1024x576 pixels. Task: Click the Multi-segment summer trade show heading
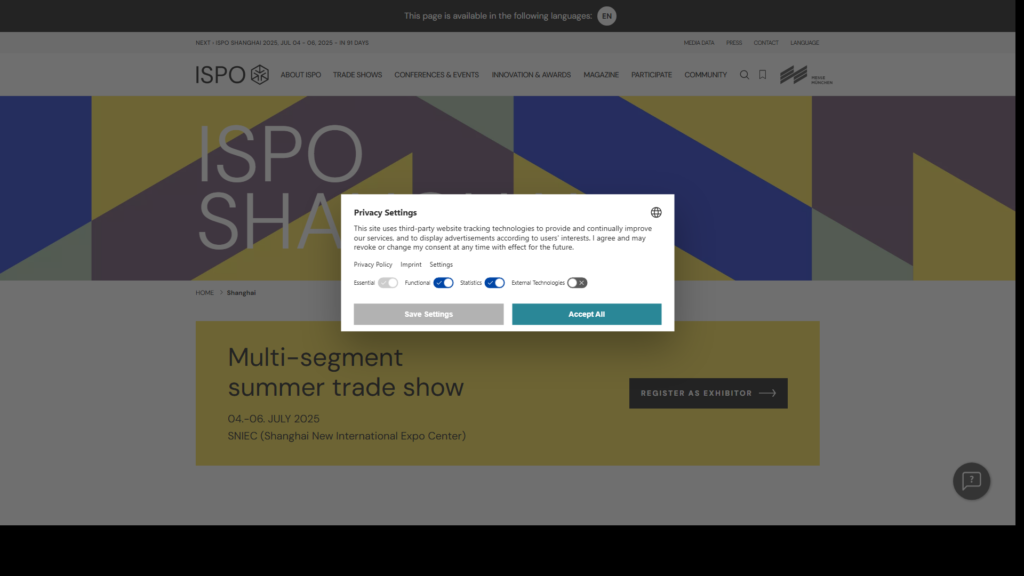345,372
